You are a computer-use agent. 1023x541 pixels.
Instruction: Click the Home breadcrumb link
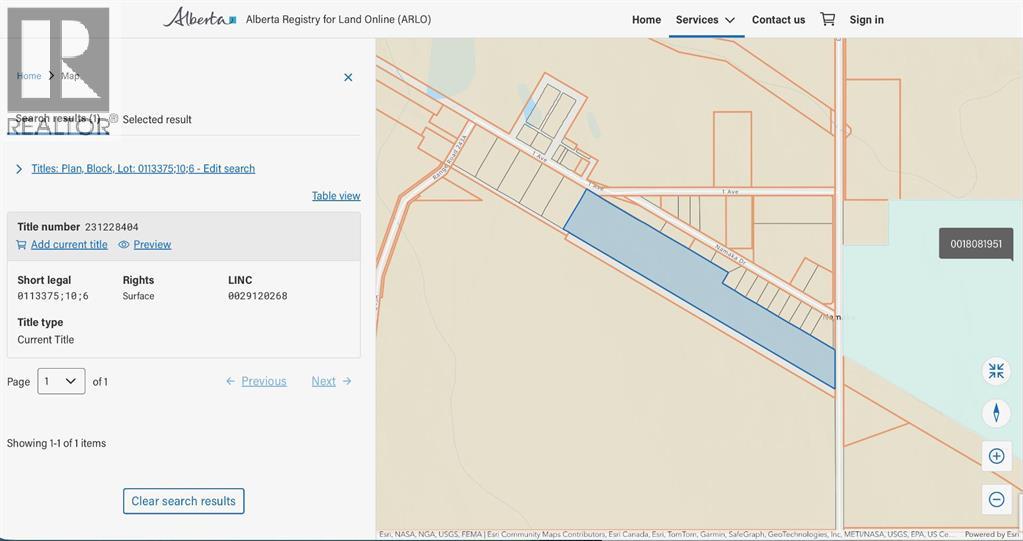(29, 76)
